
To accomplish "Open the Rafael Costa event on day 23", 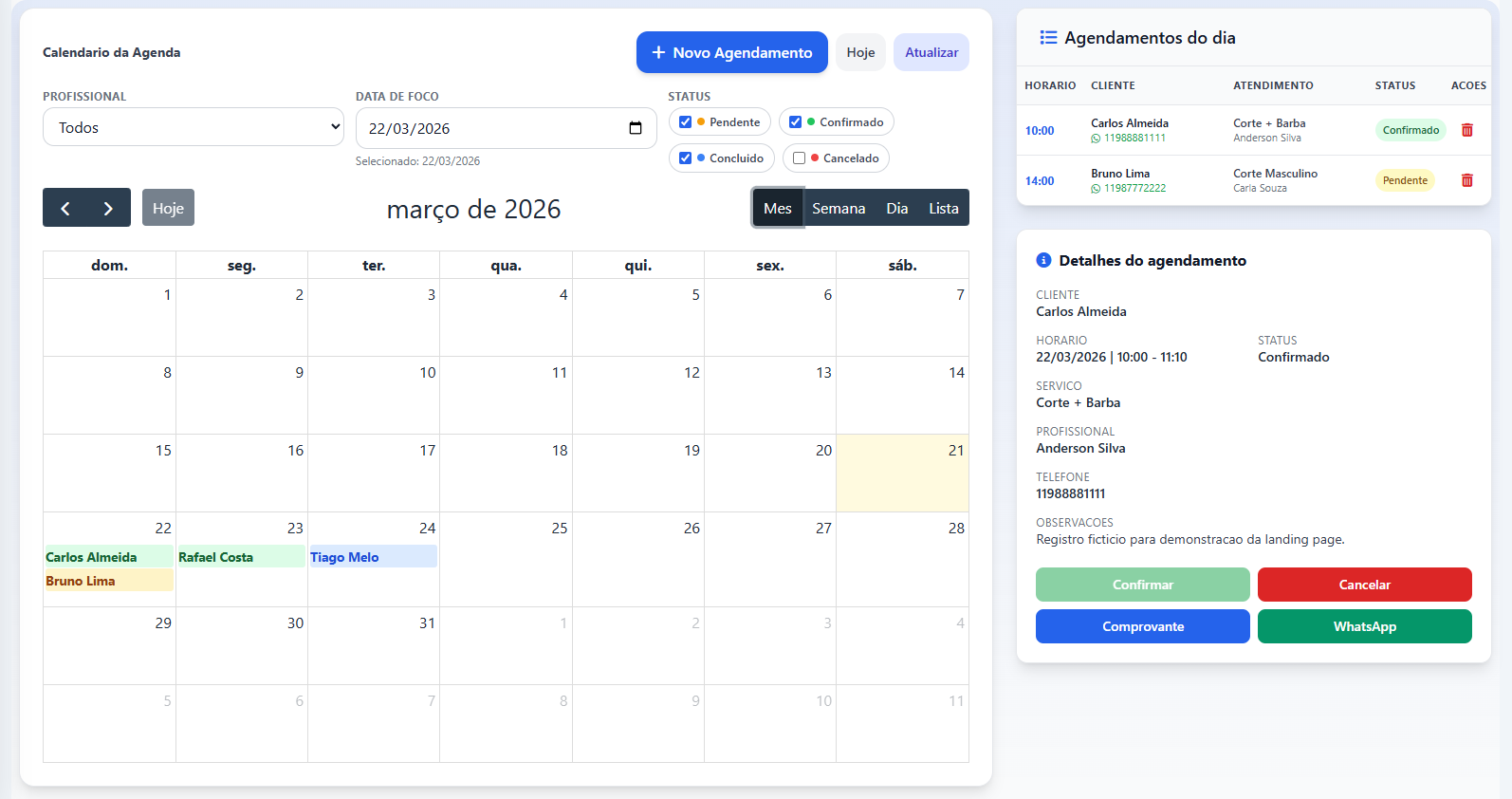I will pos(241,557).
